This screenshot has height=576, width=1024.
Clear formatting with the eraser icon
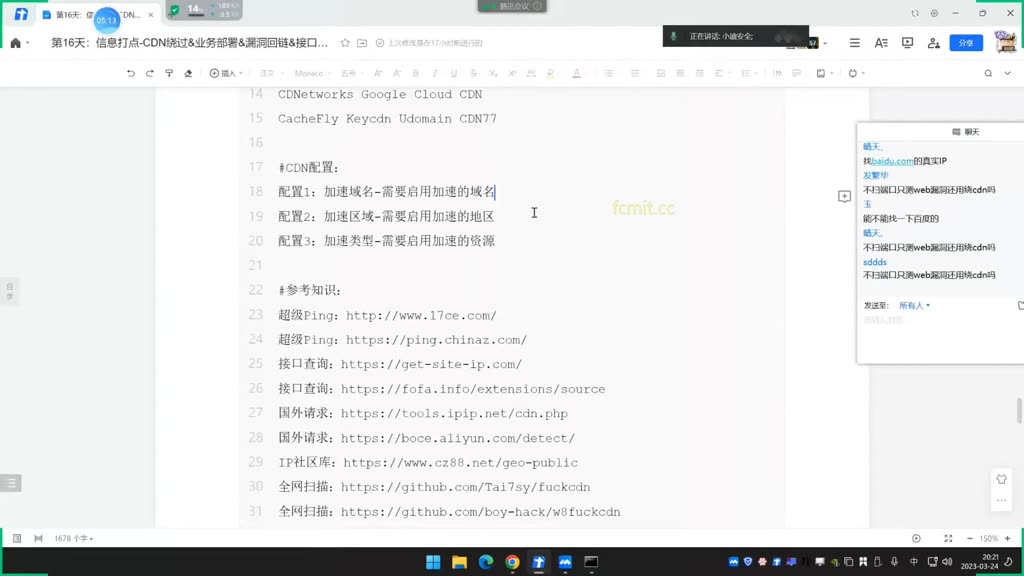pyautogui.click(x=188, y=73)
